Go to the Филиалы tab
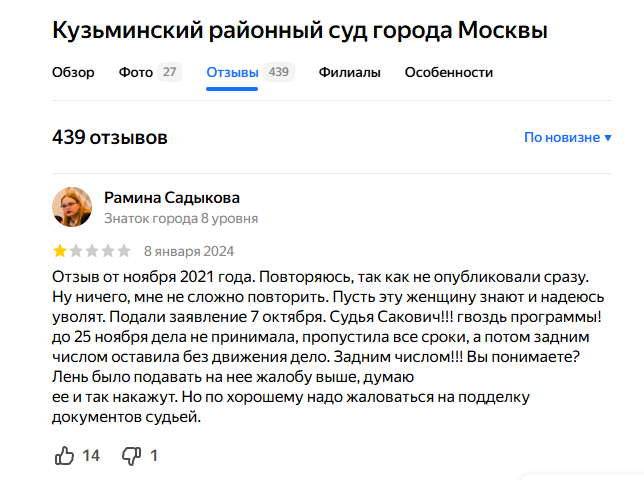 [349, 72]
